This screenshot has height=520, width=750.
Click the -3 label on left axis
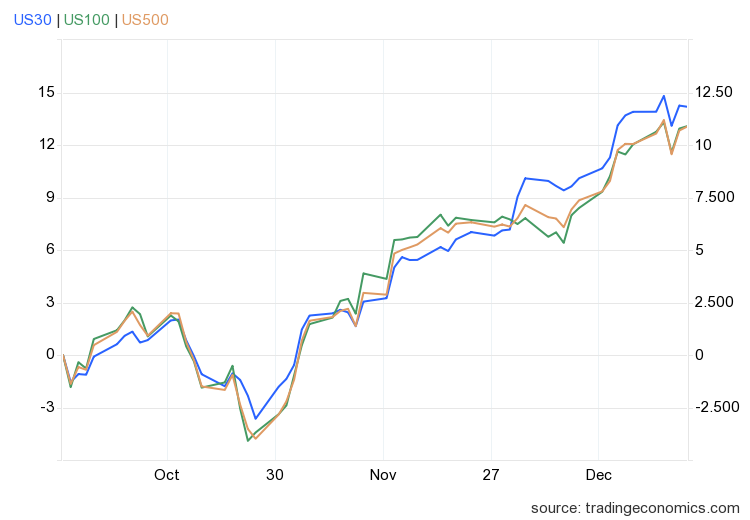tap(47, 407)
